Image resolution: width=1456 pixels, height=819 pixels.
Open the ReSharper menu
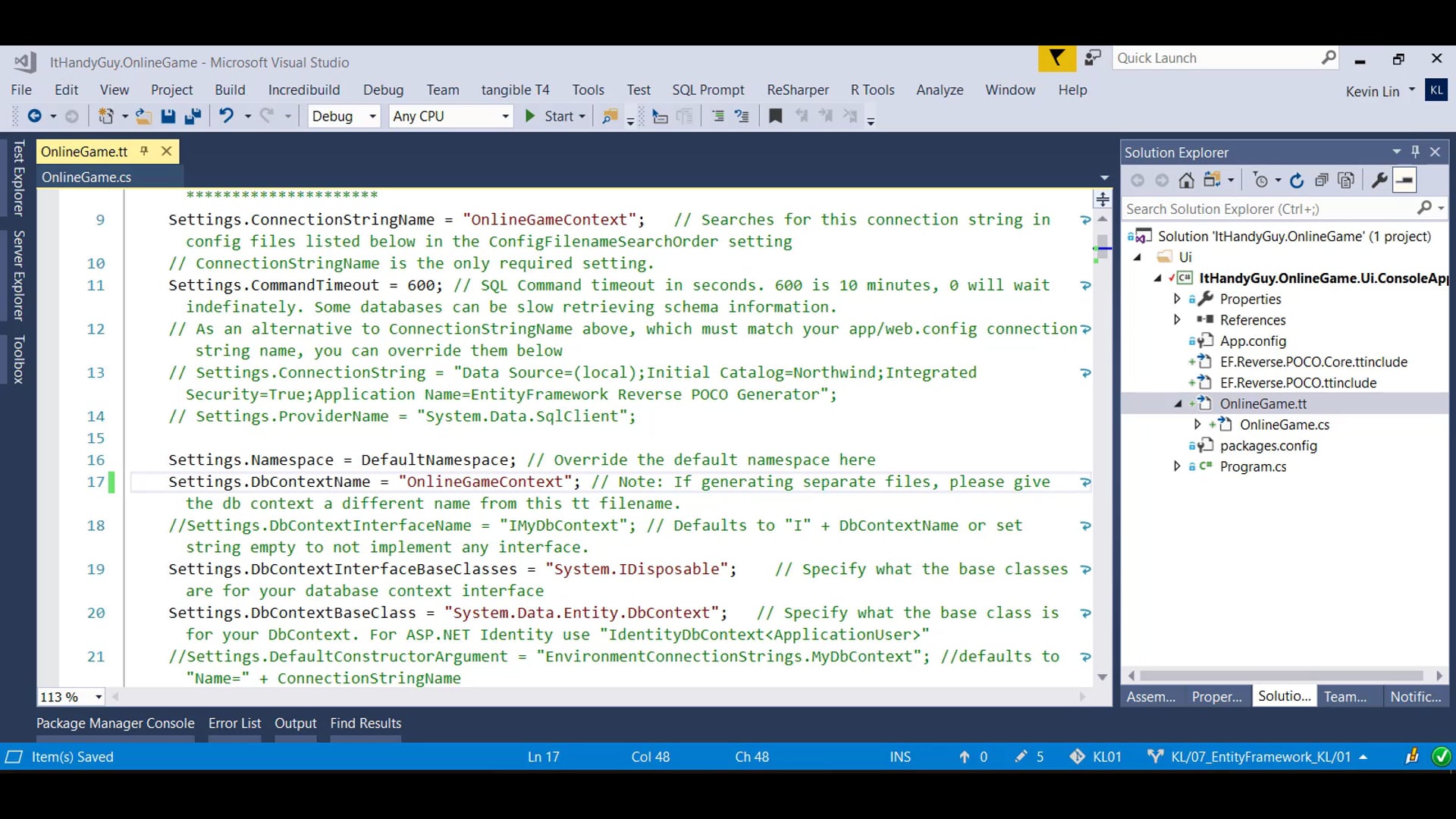[798, 89]
